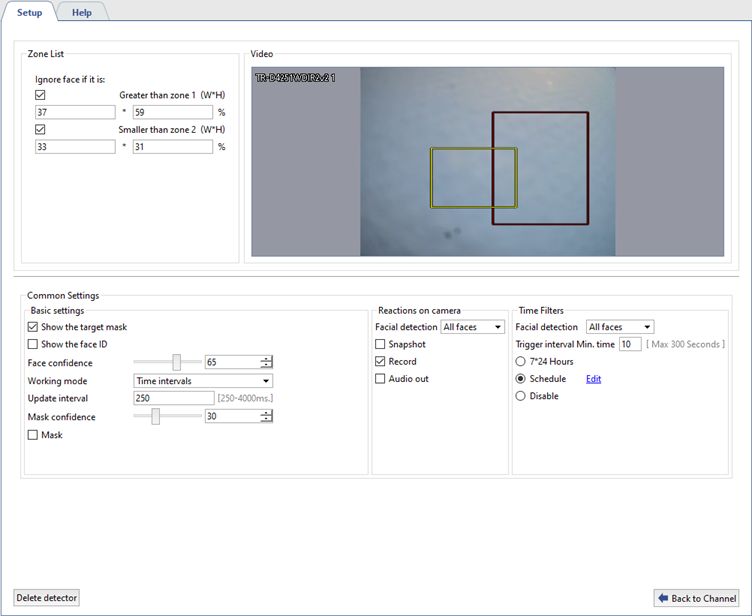
Task: Select the Setup tab
Action: pyautogui.click(x=29, y=12)
